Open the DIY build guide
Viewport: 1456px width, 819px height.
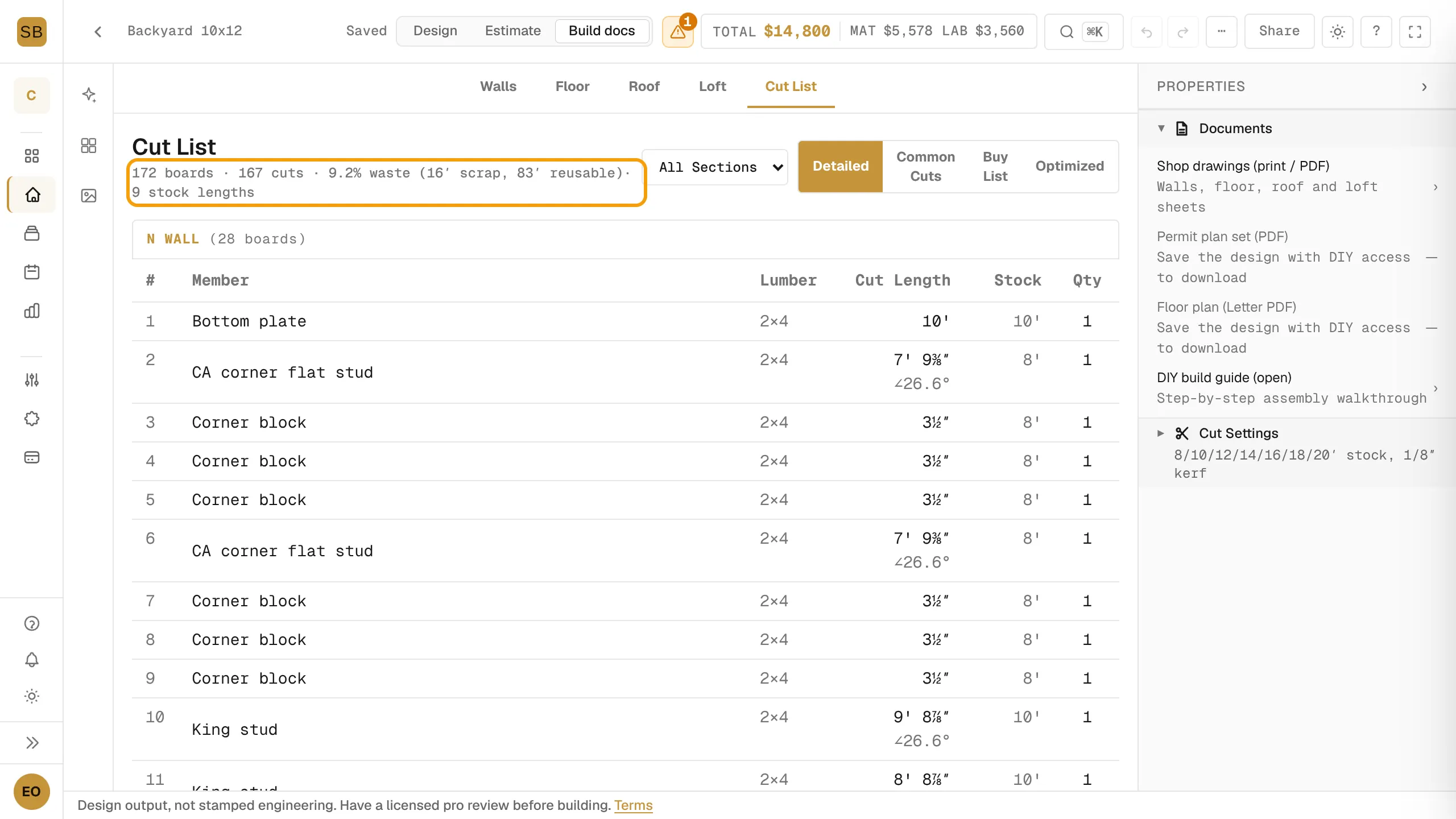click(x=1297, y=388)
